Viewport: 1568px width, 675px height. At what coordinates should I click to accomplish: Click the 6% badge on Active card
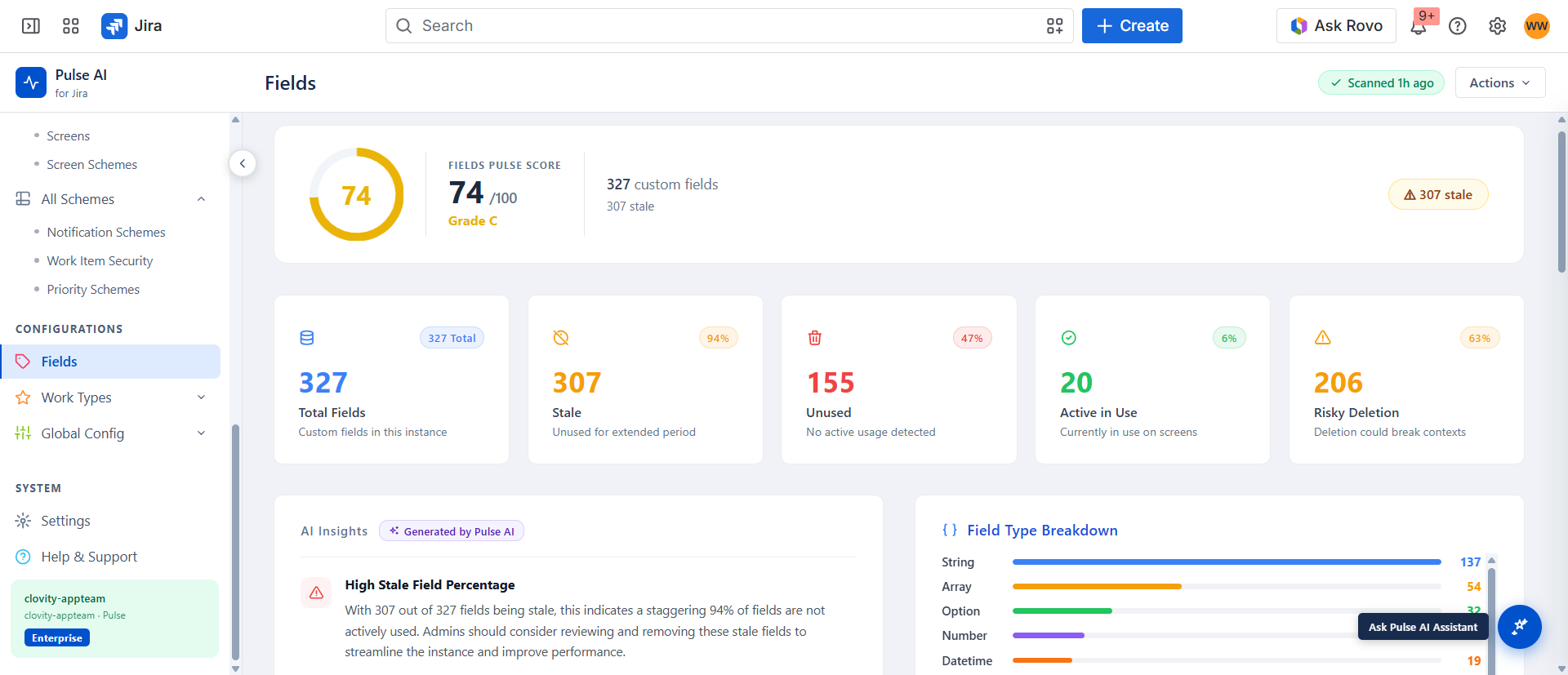click(x=1229, y=338)
